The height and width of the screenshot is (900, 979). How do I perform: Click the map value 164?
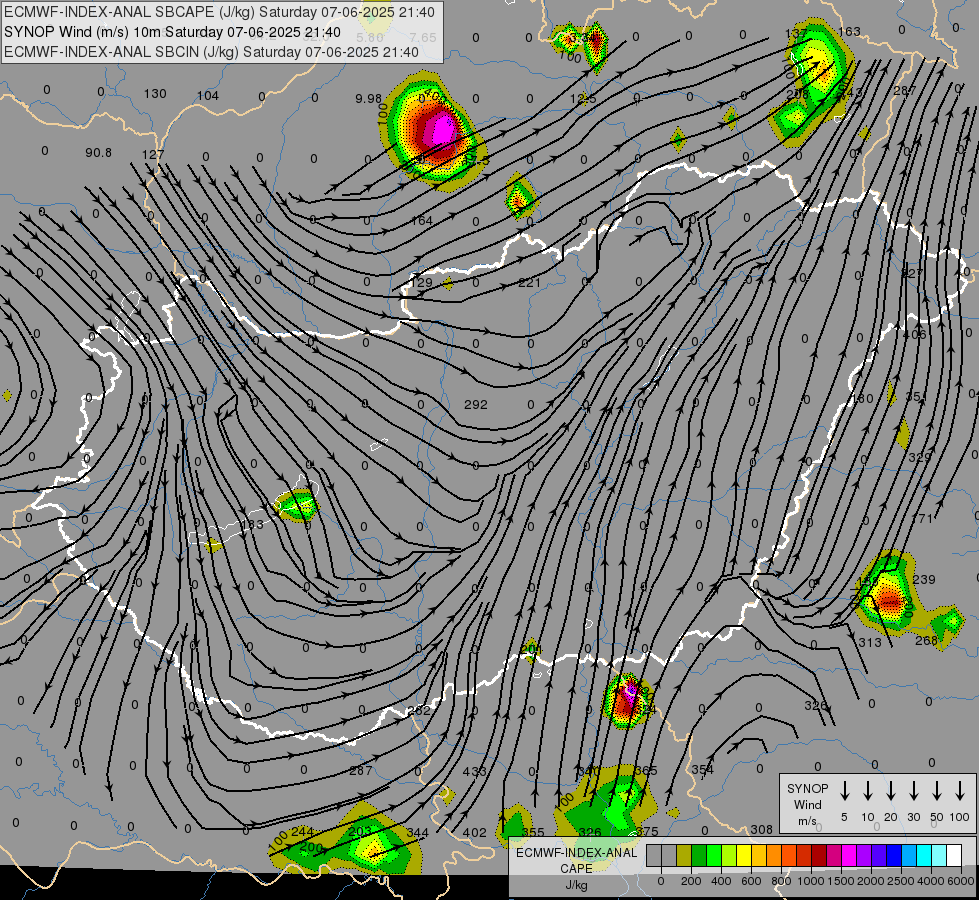(422, 220)
